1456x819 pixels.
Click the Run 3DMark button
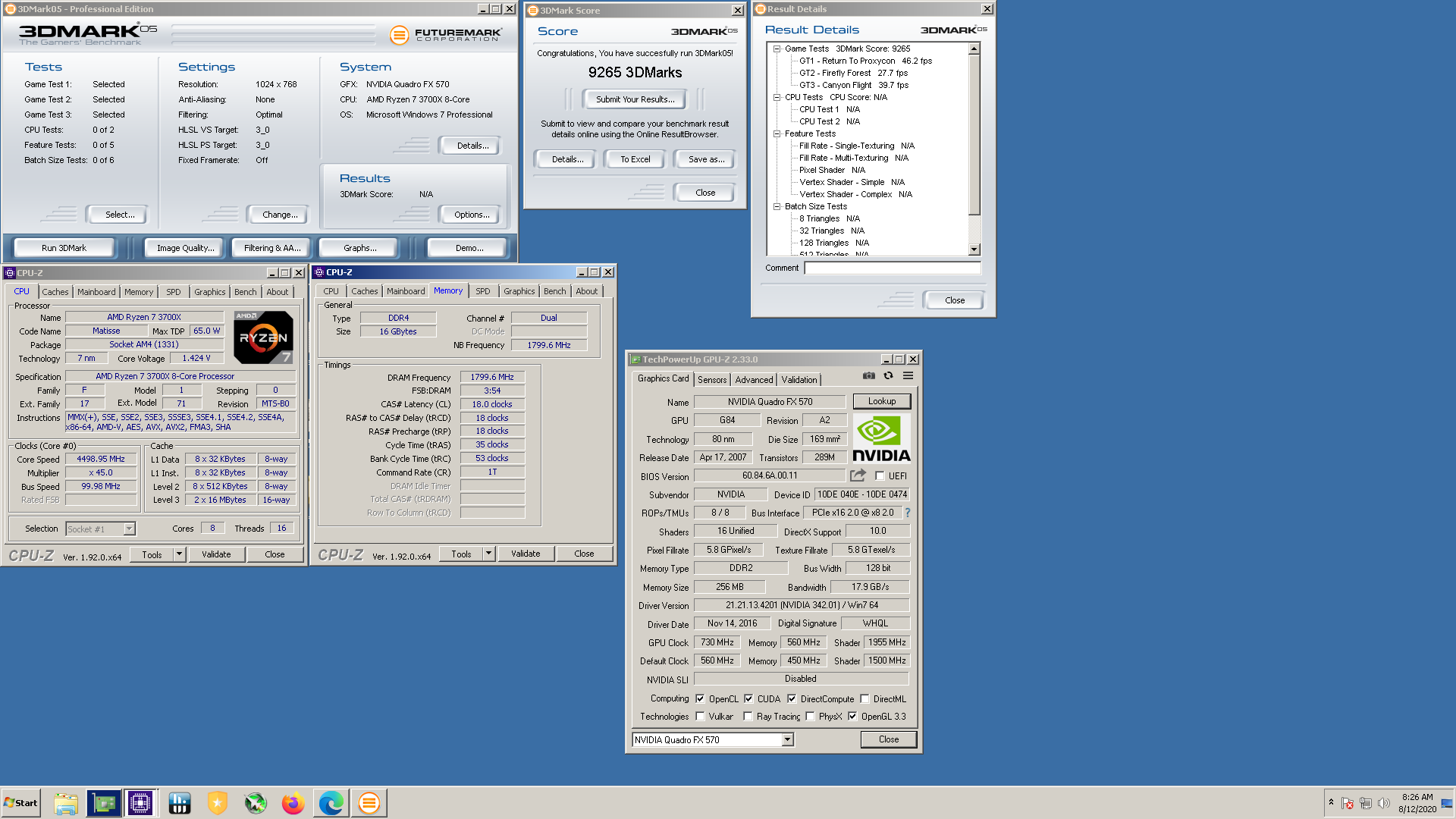point(64,248)
